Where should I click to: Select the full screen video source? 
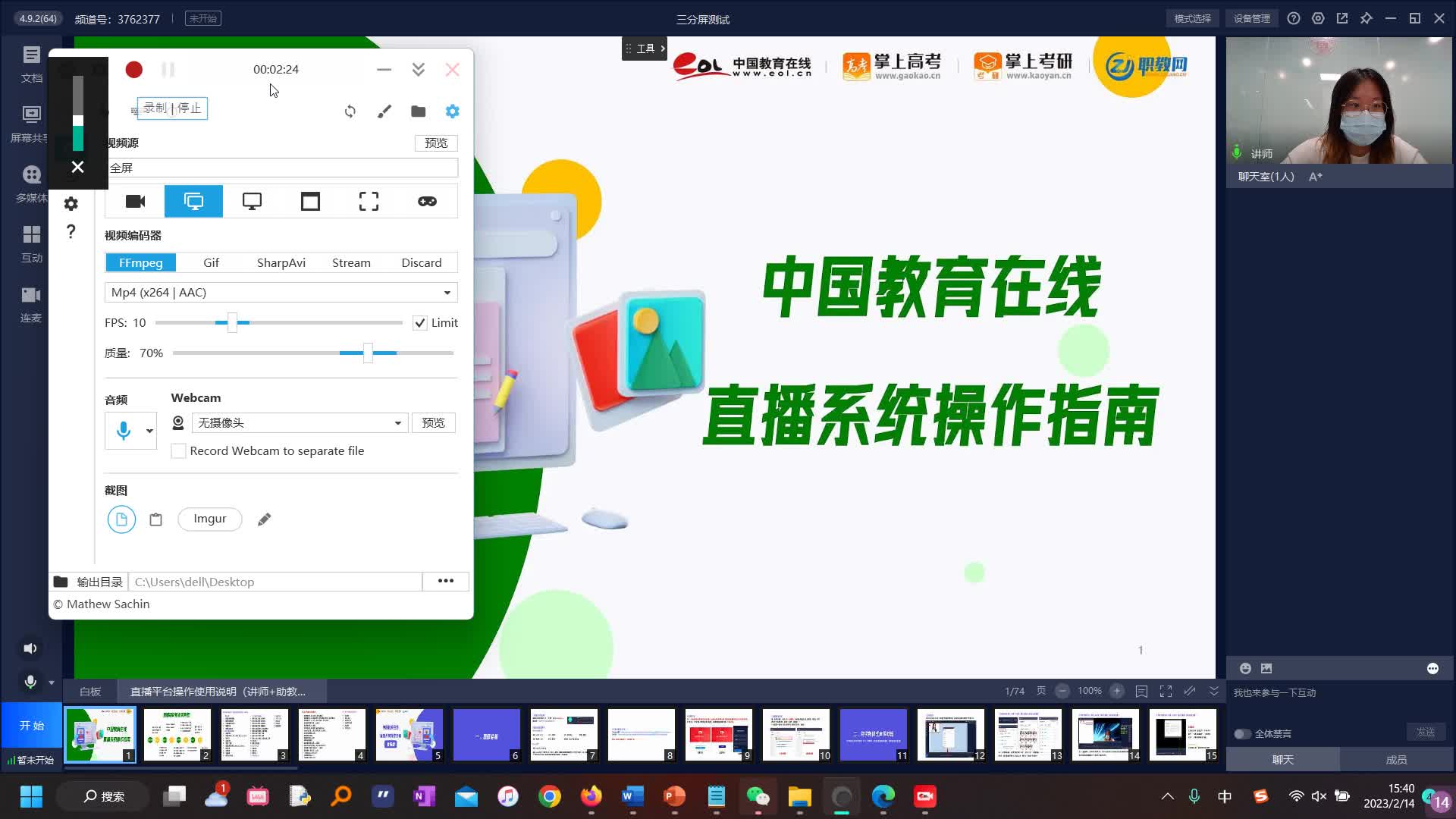194,201
